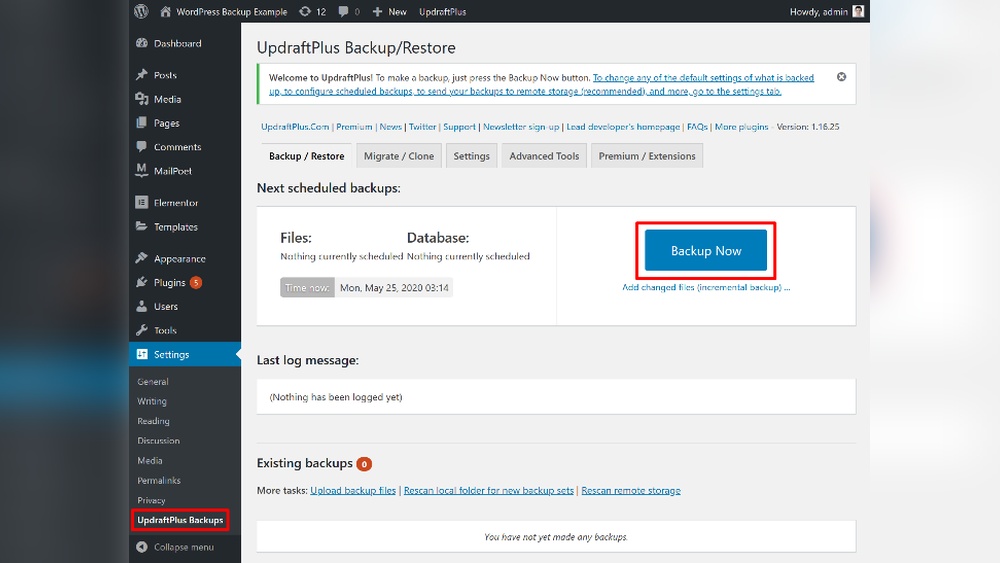This screenshot has height=563, width=1000.
Task: Click the Appearance brush icon
Action: point(142,258)
